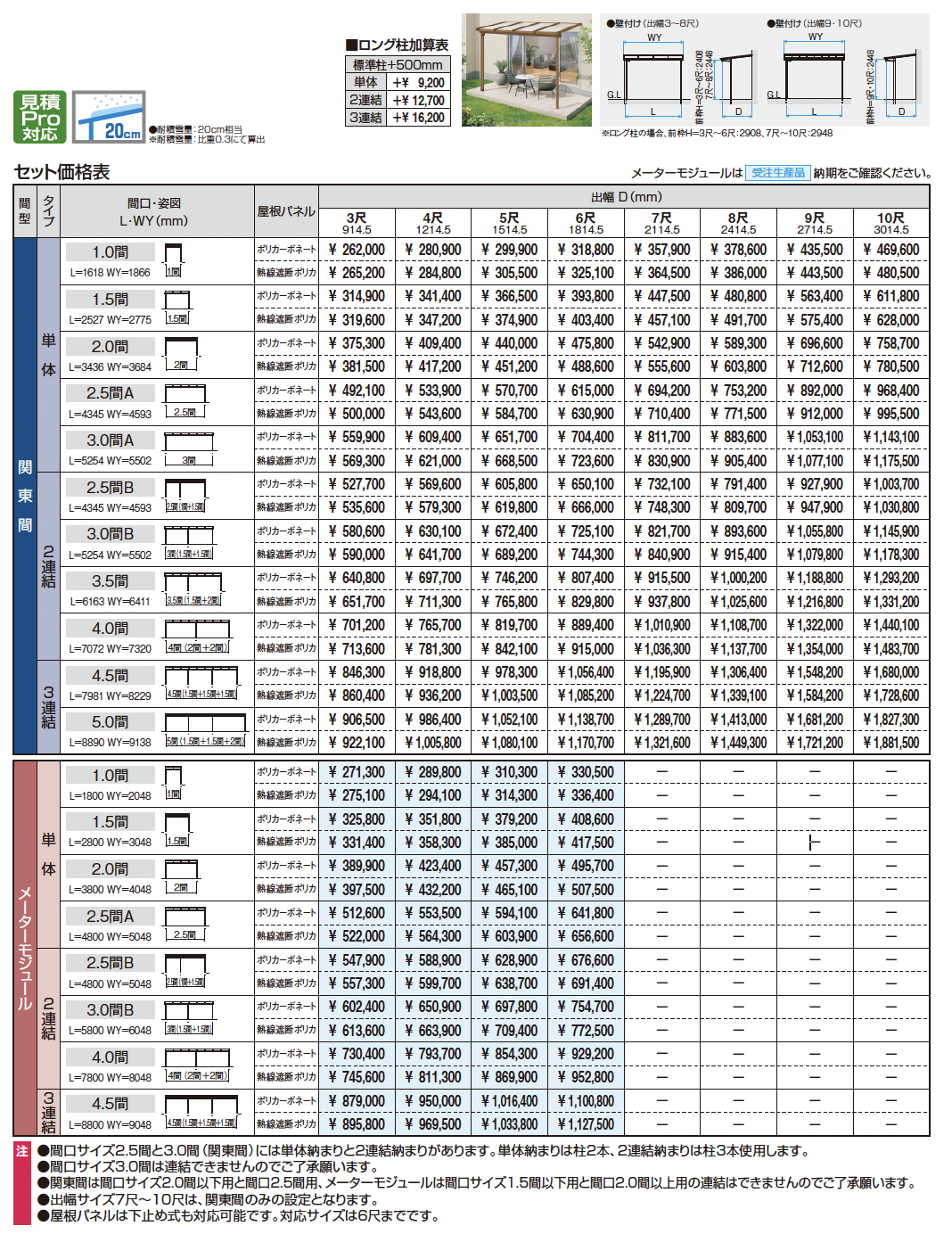Viewport: 952px width, 1234px height.
Task: Select the ¥ 271,300 price cell
Action: coord(357,772)
